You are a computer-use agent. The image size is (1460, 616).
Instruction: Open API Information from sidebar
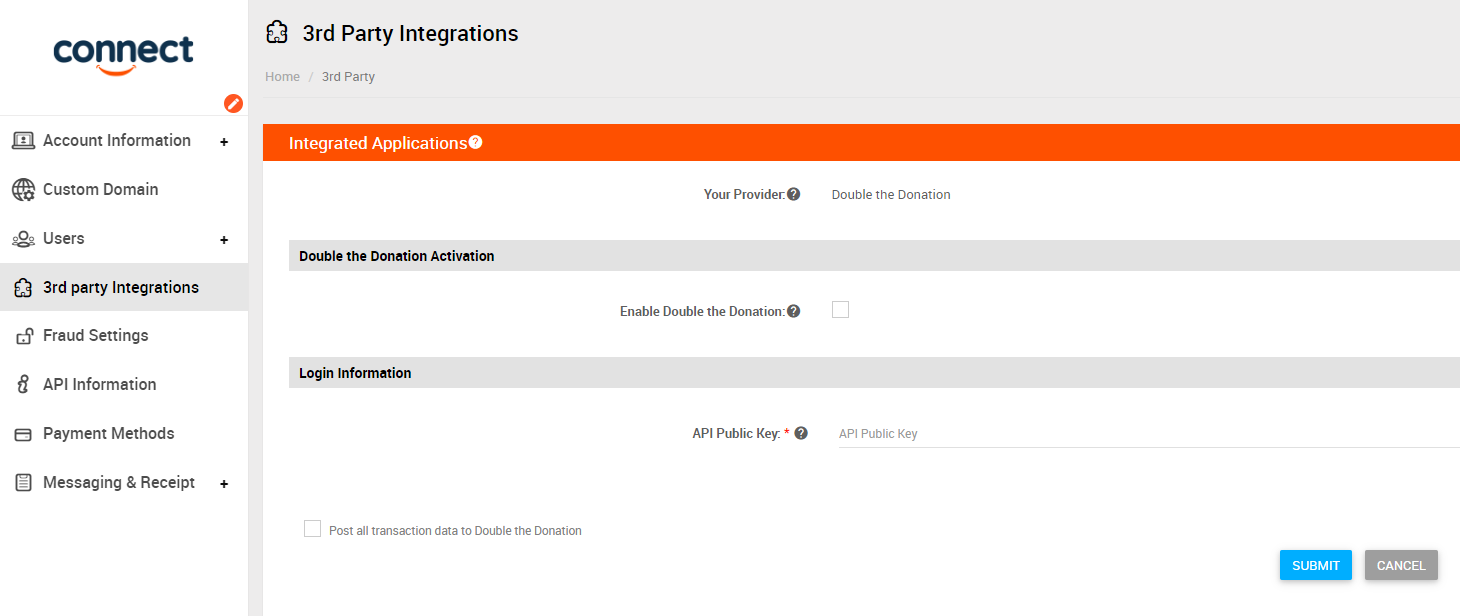[x=99, y=385]
